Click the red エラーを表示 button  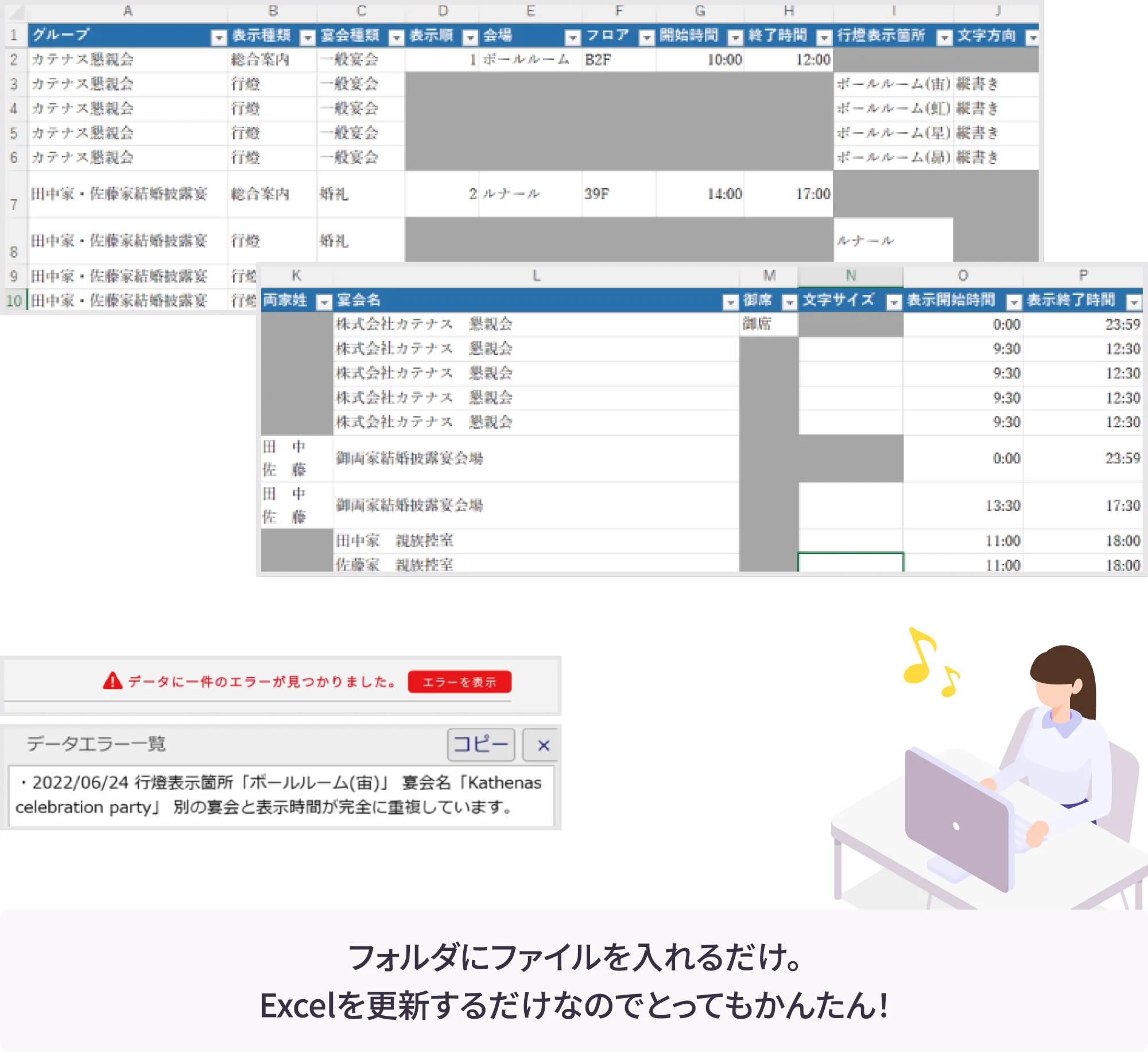pos(459,682)
